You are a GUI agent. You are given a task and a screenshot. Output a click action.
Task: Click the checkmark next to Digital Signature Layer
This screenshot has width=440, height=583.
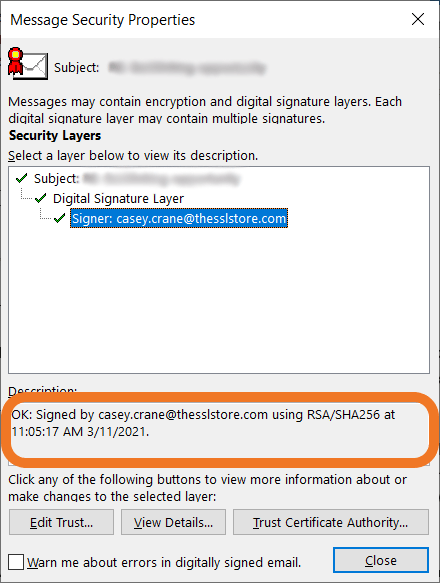pyautogui.click(x=41, y=199)
